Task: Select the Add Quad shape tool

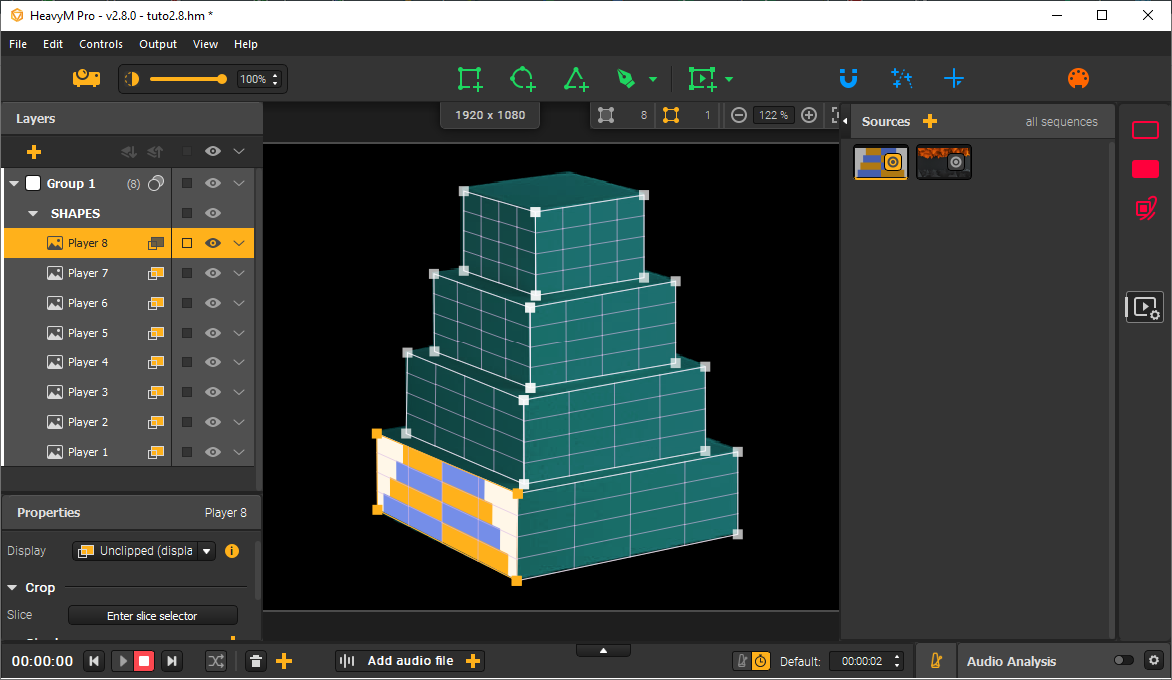Action: (x=469, y=79)
